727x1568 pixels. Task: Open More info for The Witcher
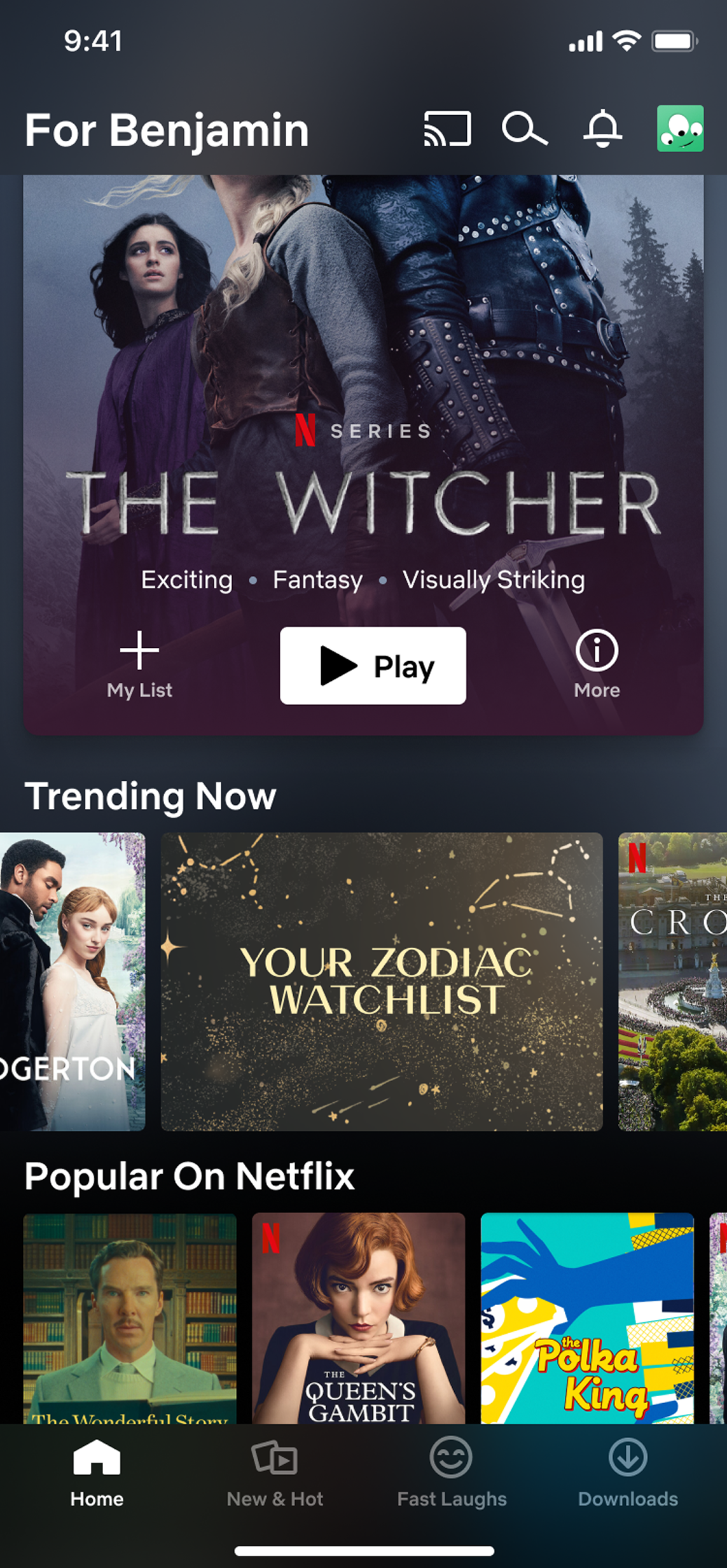point(597,665)
